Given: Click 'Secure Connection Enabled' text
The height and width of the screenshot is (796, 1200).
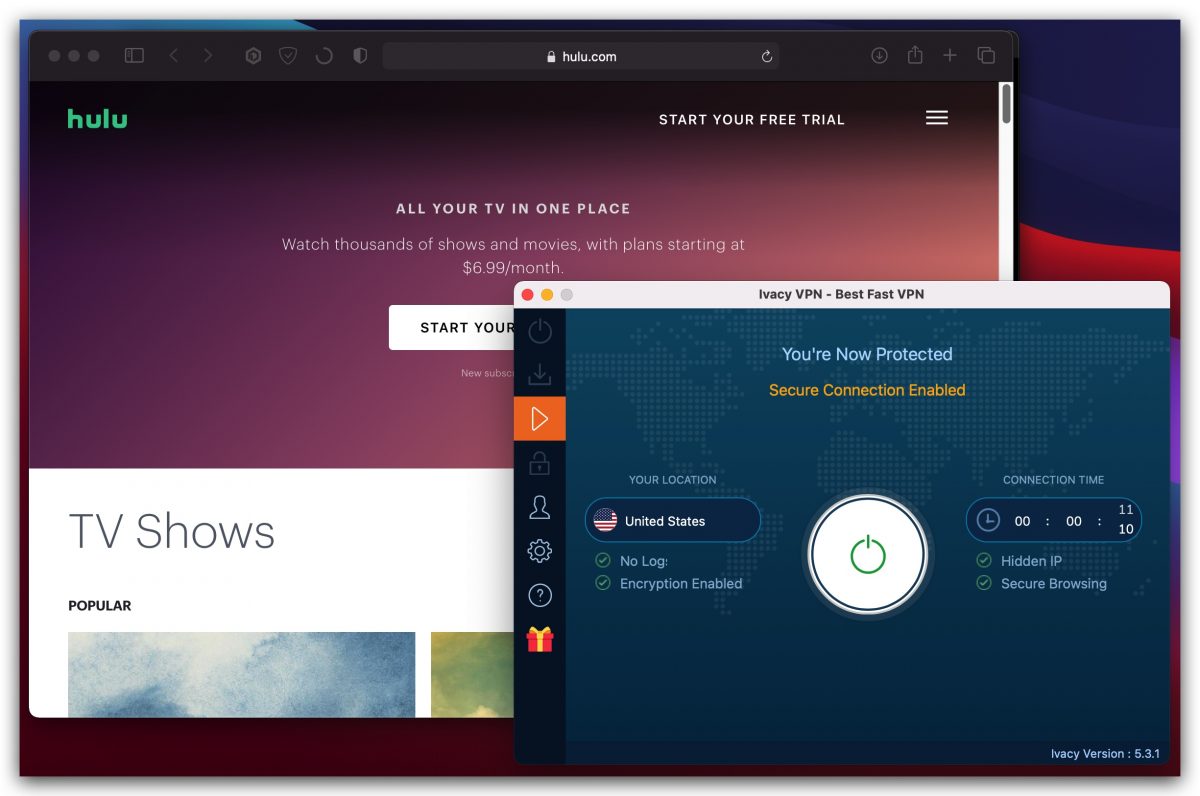Looking at the screenshot, I should [867, 390].
